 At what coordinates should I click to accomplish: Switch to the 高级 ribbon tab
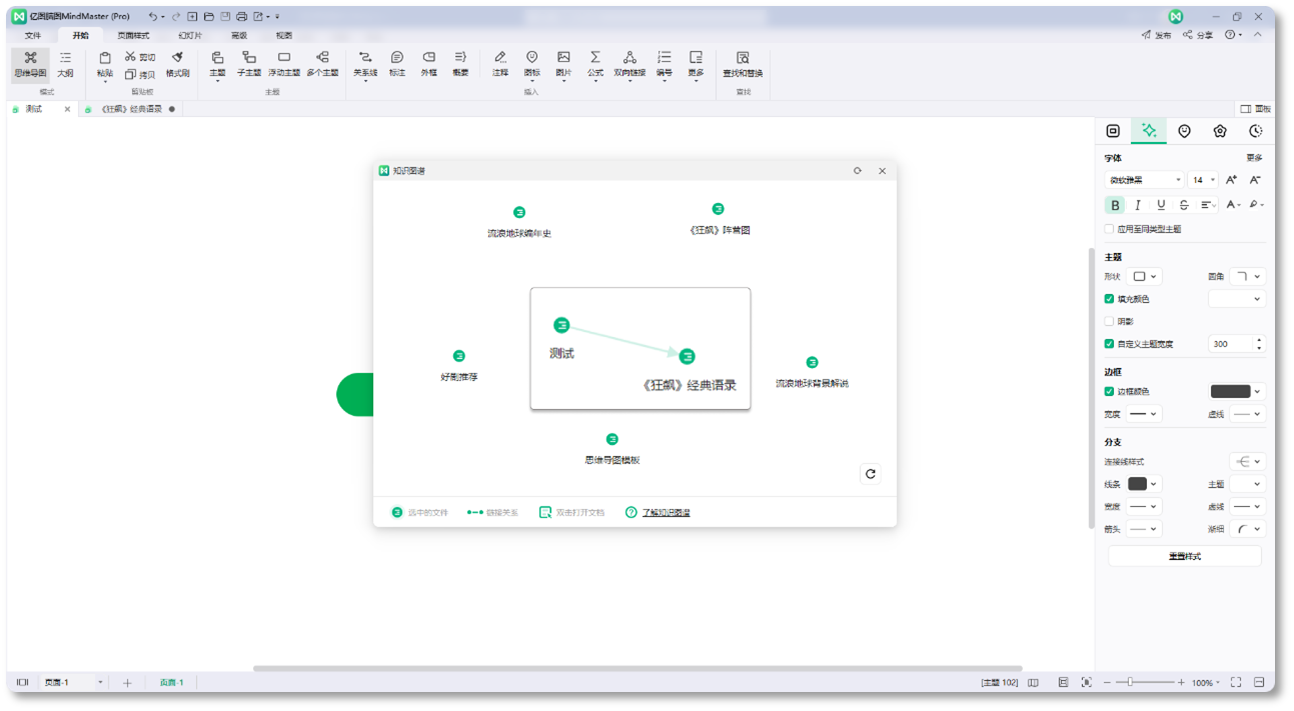(x=239, y=35)
